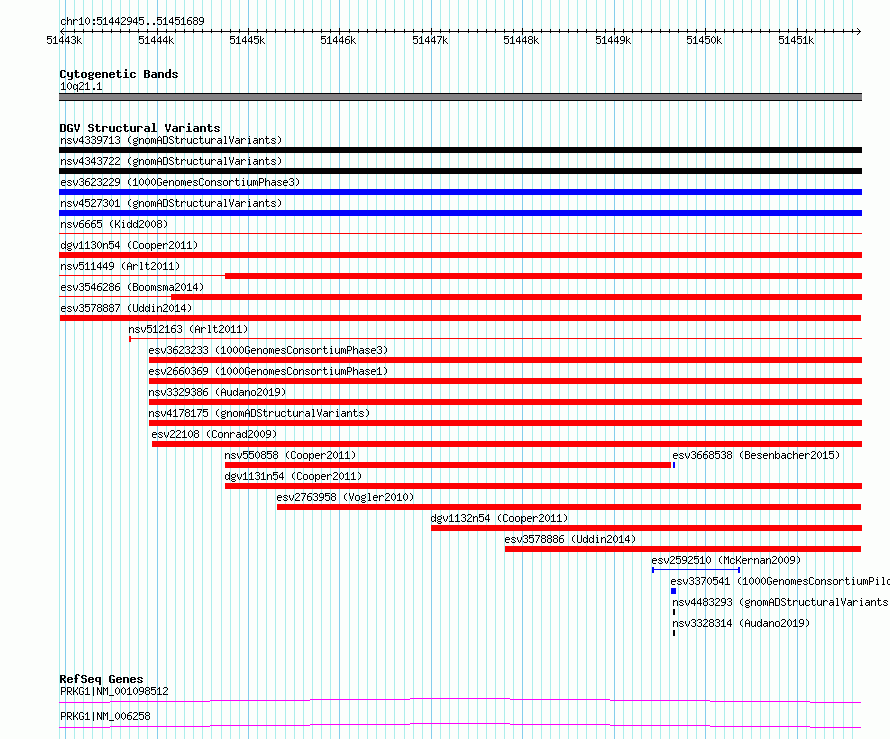Image resolution: width=890 pixels, height=739 pixels.
Task: Open variant nsv4343722 label
Action: 171,161
